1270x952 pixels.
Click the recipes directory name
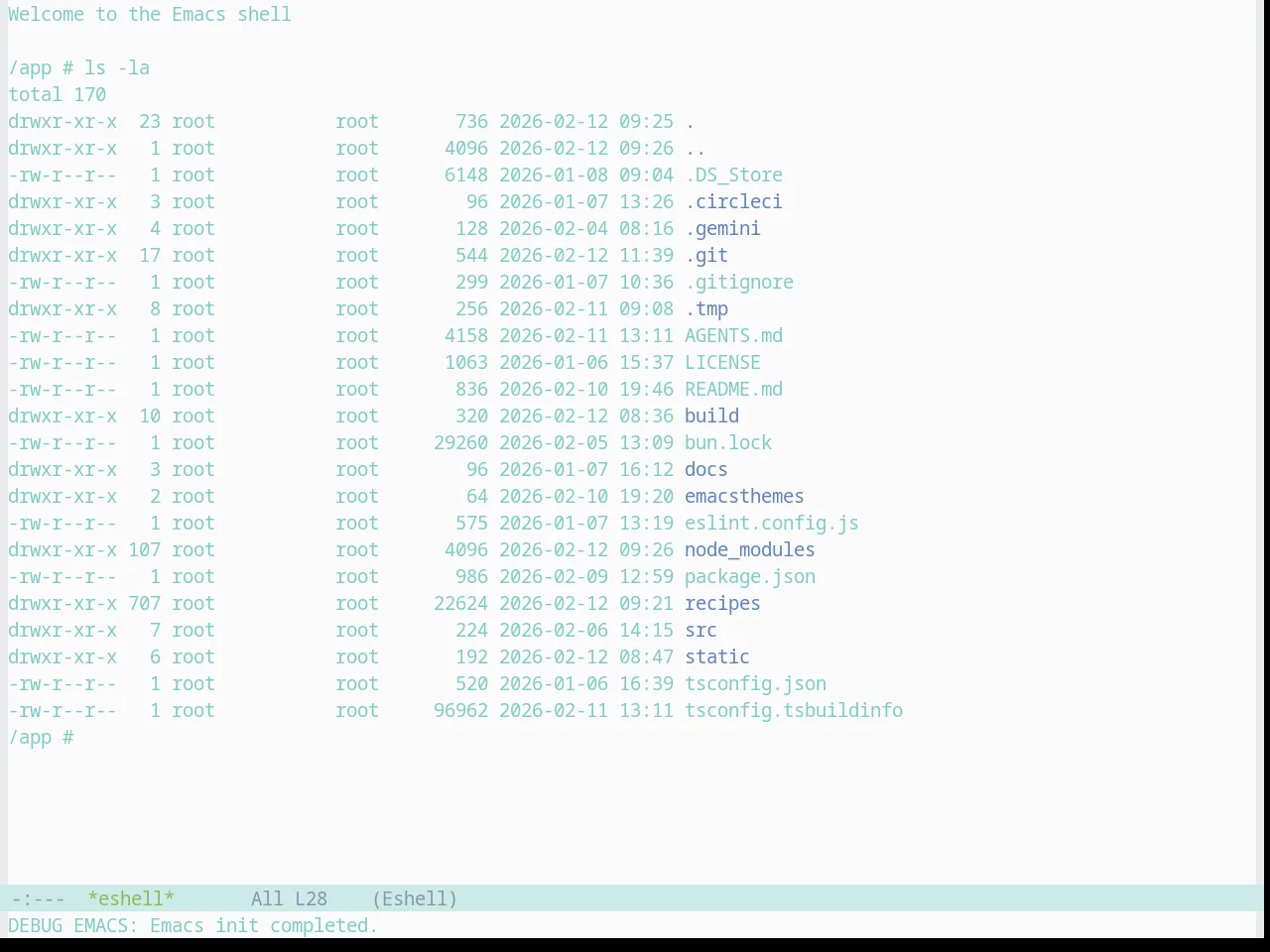[722, 604]
